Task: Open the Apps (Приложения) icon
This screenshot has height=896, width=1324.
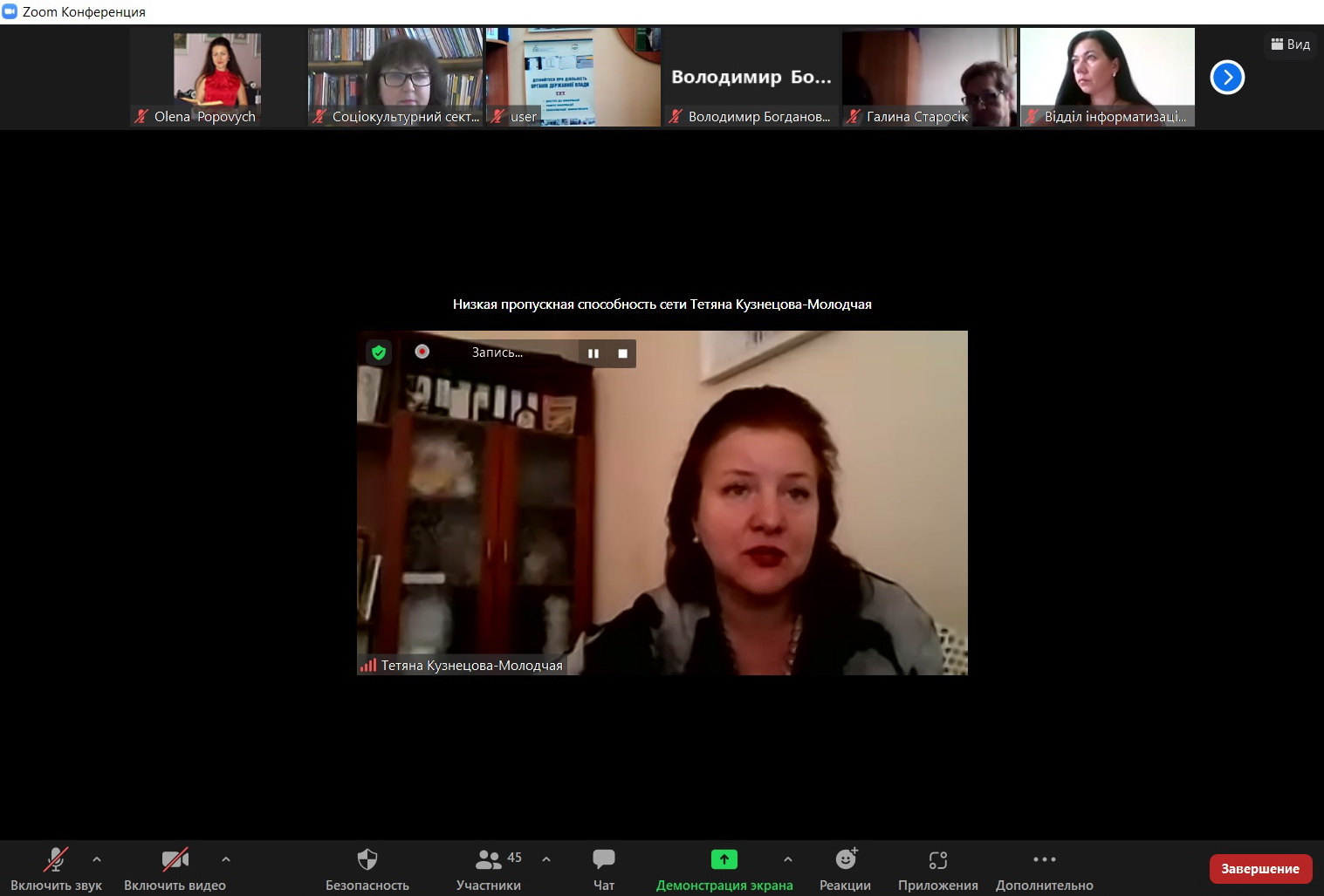Action: [x=937, y=860]
